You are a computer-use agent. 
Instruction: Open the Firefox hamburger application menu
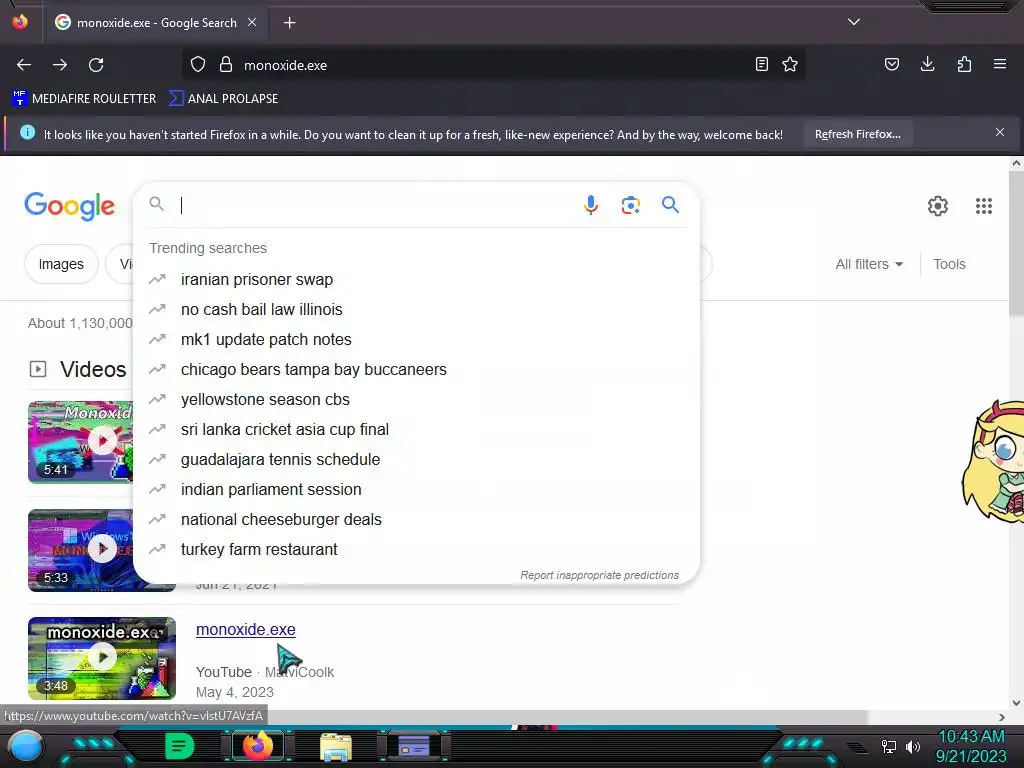pos(1000,64)
